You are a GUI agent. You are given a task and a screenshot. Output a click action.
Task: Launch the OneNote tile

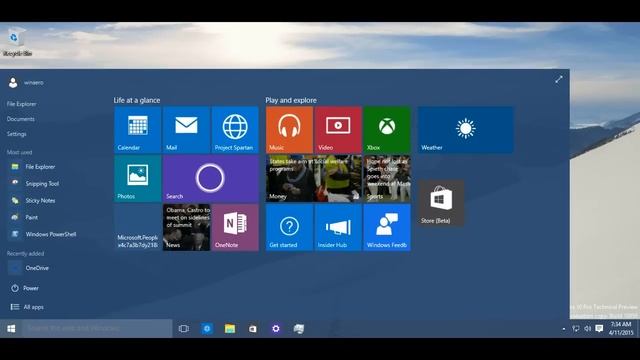point(235,227)
